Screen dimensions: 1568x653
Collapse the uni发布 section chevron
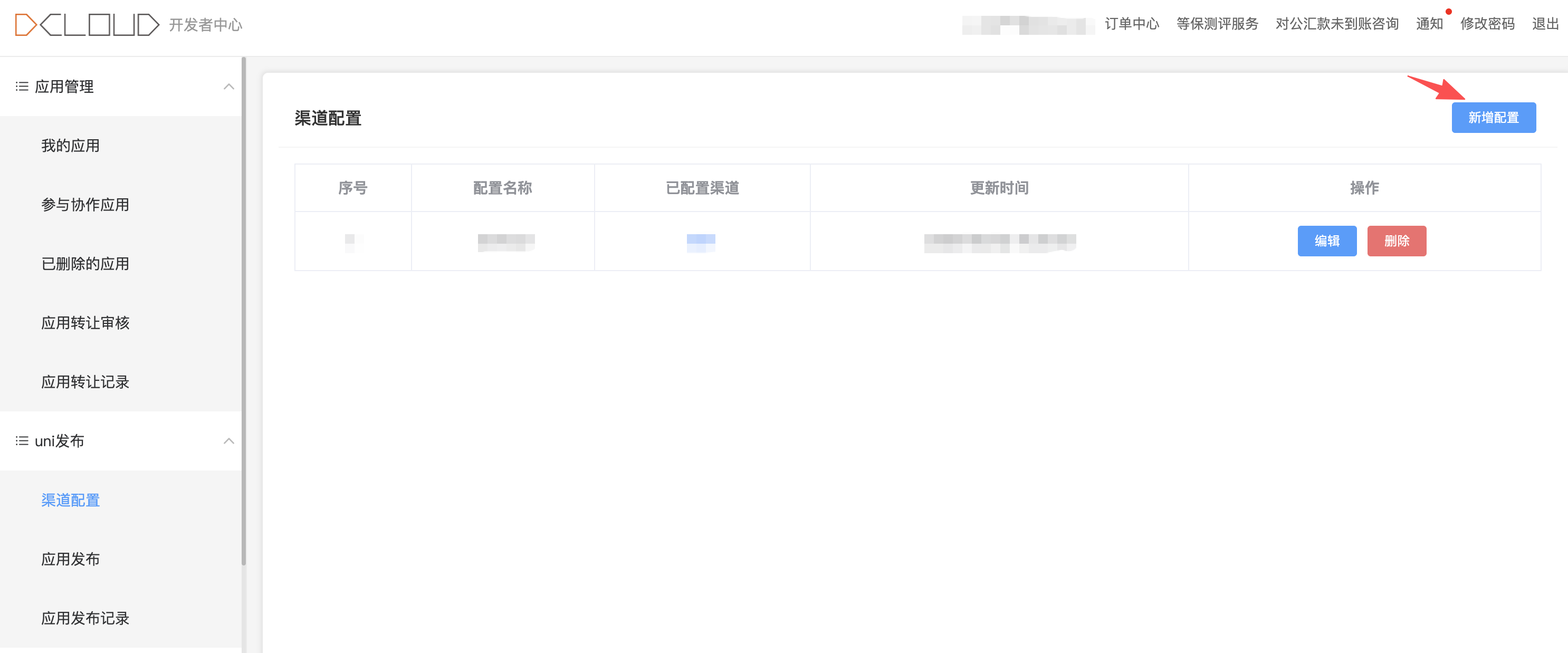click(228, 440)
